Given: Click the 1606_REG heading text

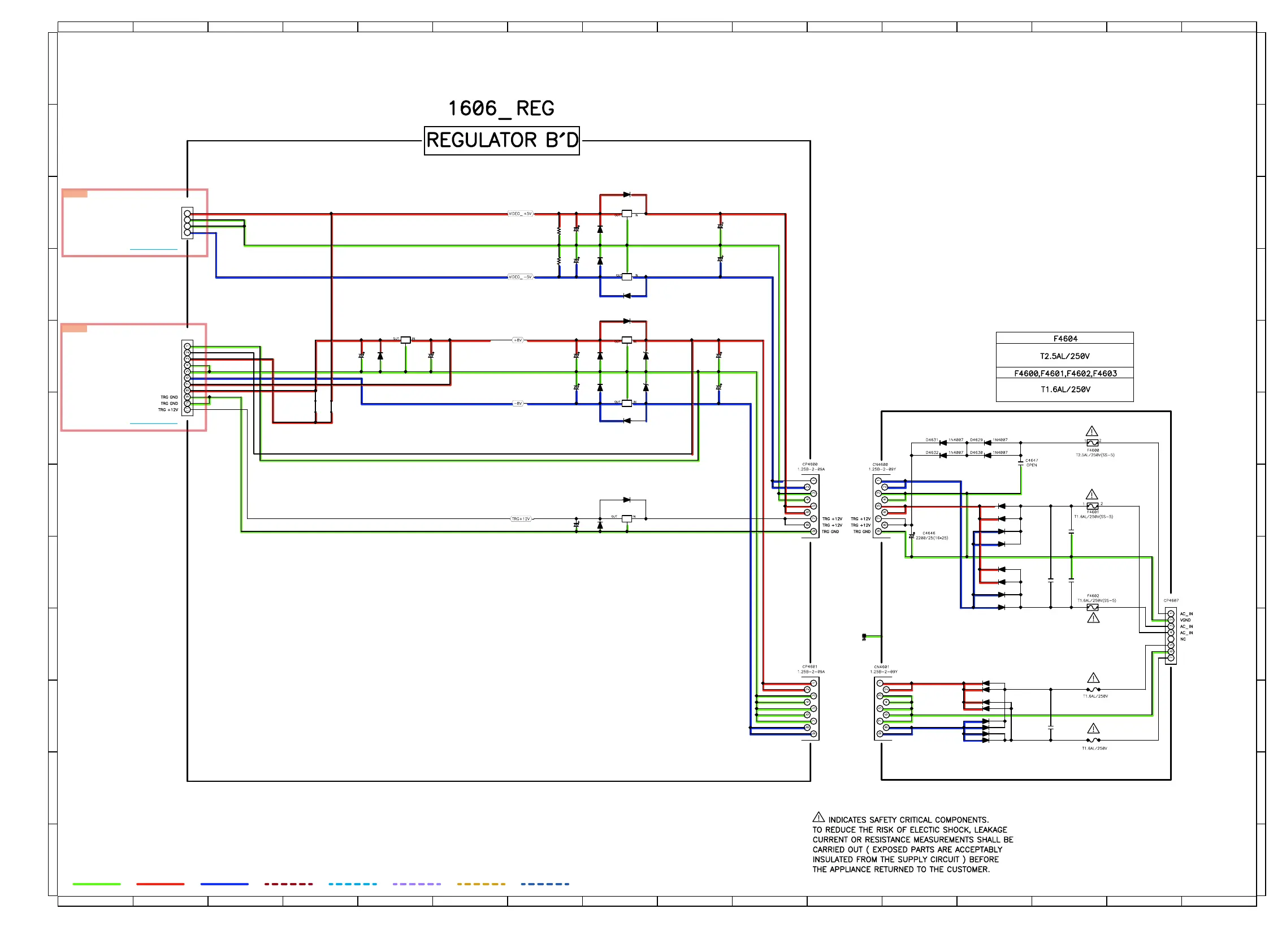Looking at the screenshot, I should [x=501, y=109].
